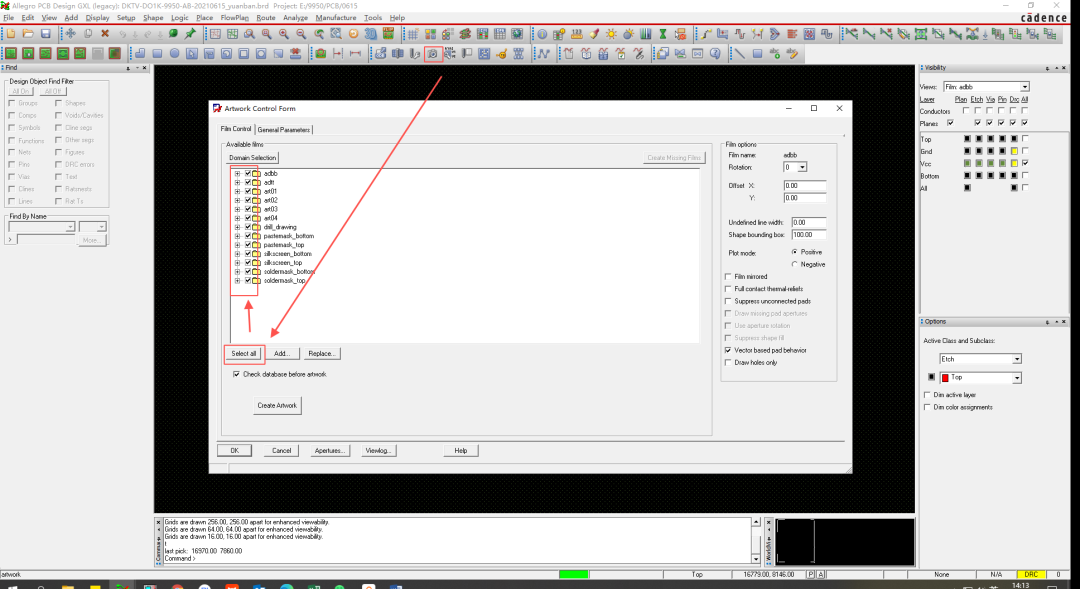This screenshot has height=589, width=1080.
Task: Open the Artwork camera icon
Action: pyautogui.click(x=433, y=54)
